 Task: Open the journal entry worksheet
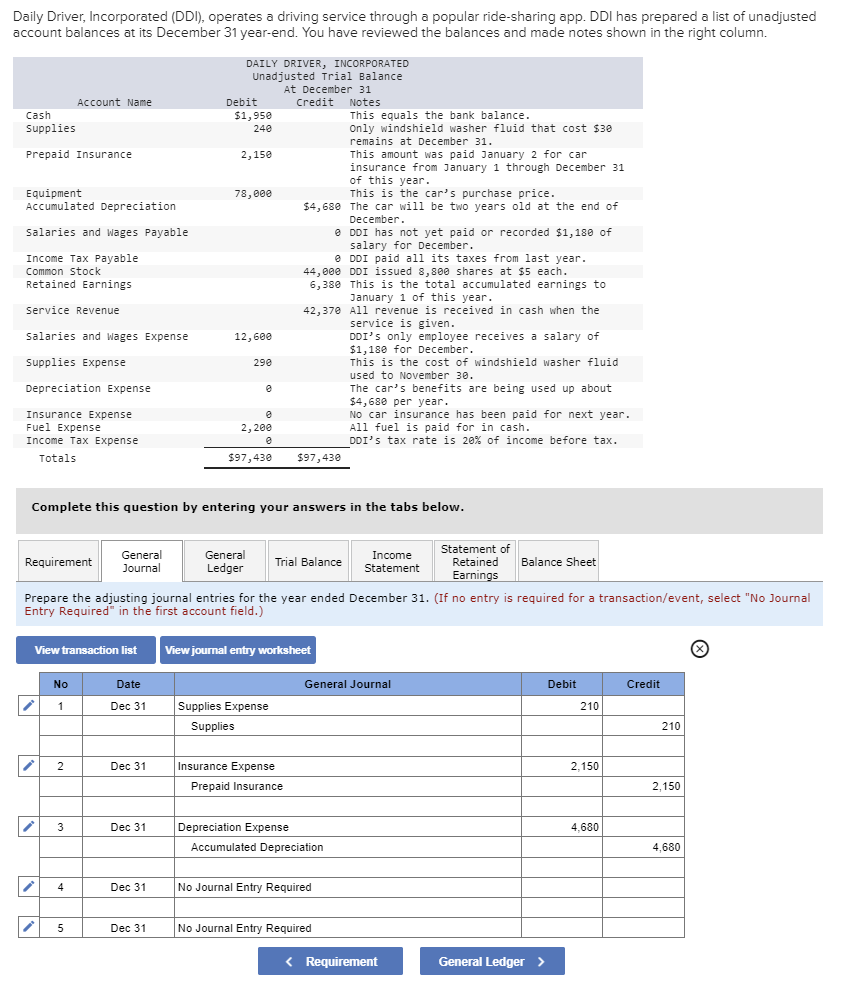(x=237, y=649)
